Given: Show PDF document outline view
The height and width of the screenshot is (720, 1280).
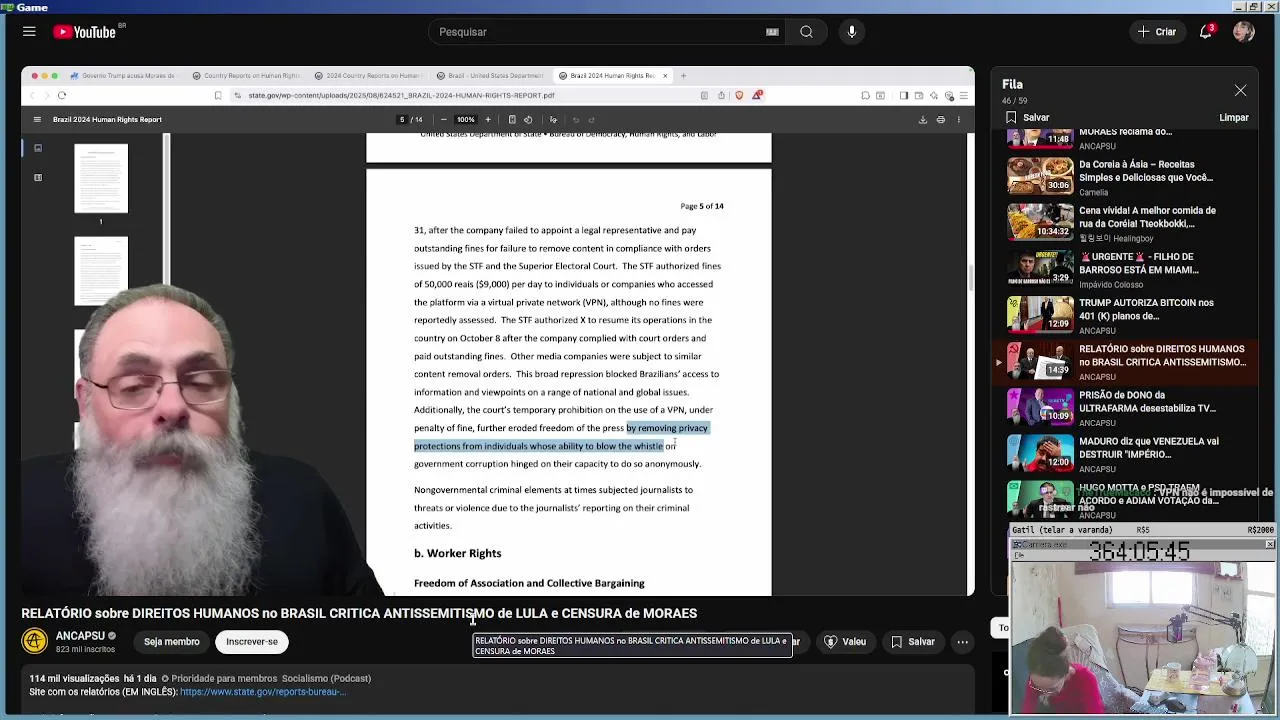Looking at the screenshot, I should (38, 178).
